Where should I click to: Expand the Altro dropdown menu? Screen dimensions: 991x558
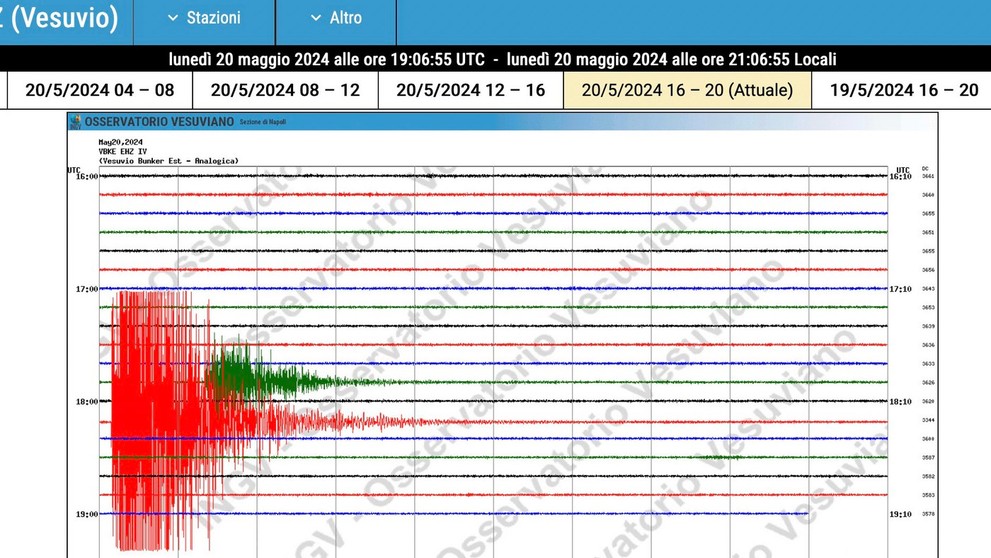336,18
